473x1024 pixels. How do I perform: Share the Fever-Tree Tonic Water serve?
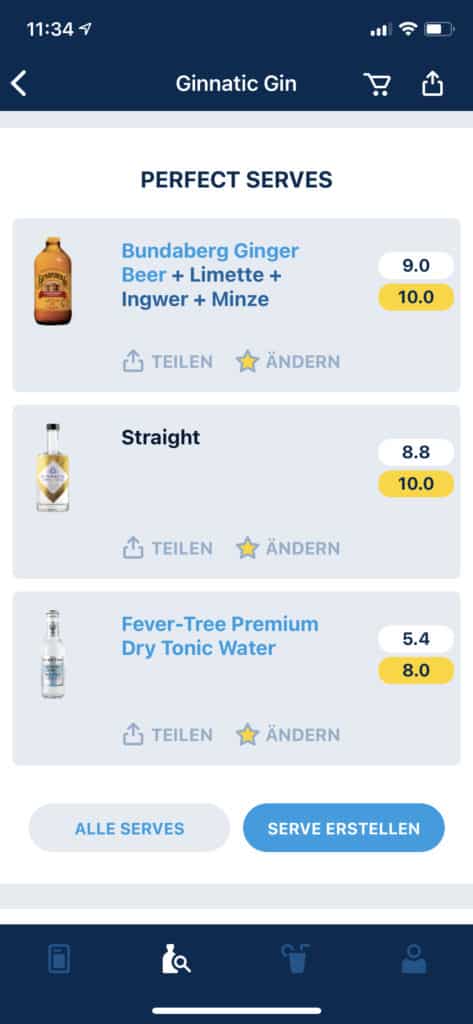coord(167,735)
